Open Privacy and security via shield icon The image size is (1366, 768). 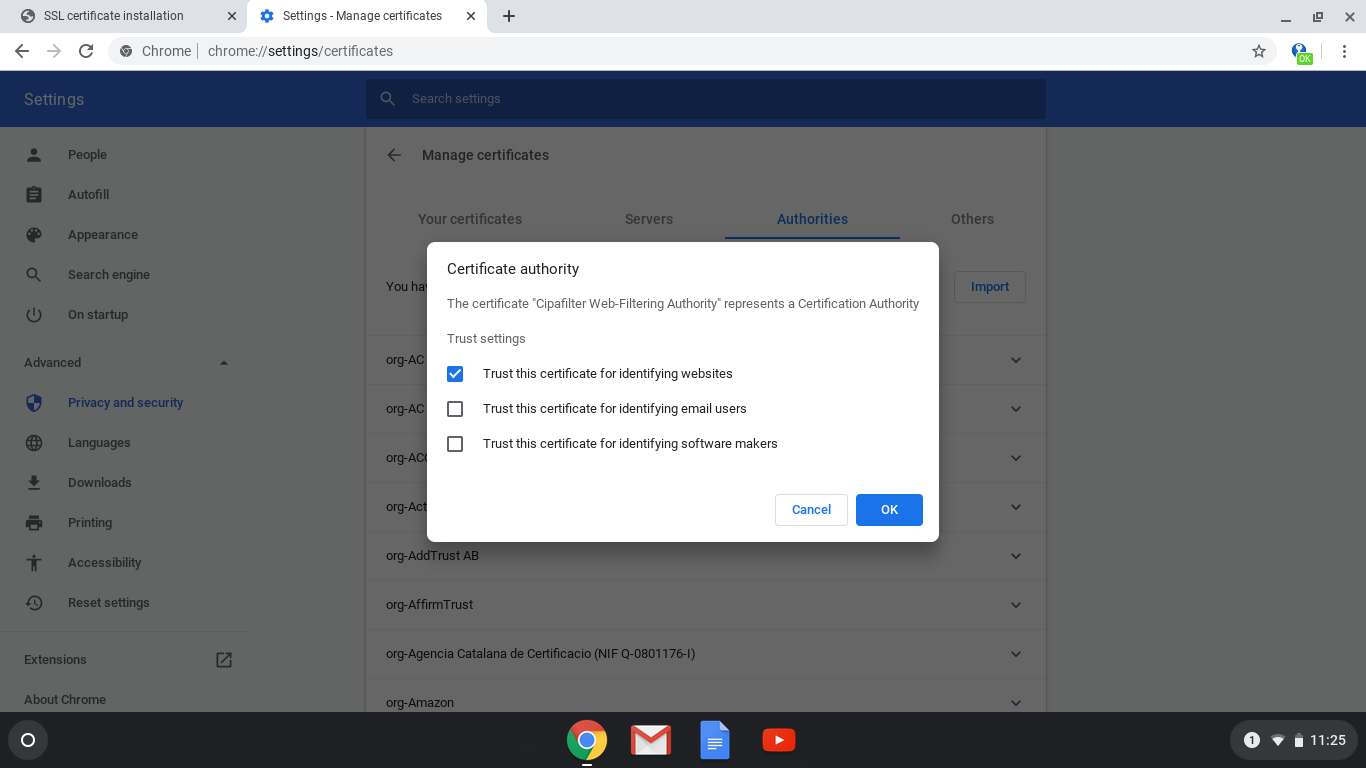click(x=34, y=402)
